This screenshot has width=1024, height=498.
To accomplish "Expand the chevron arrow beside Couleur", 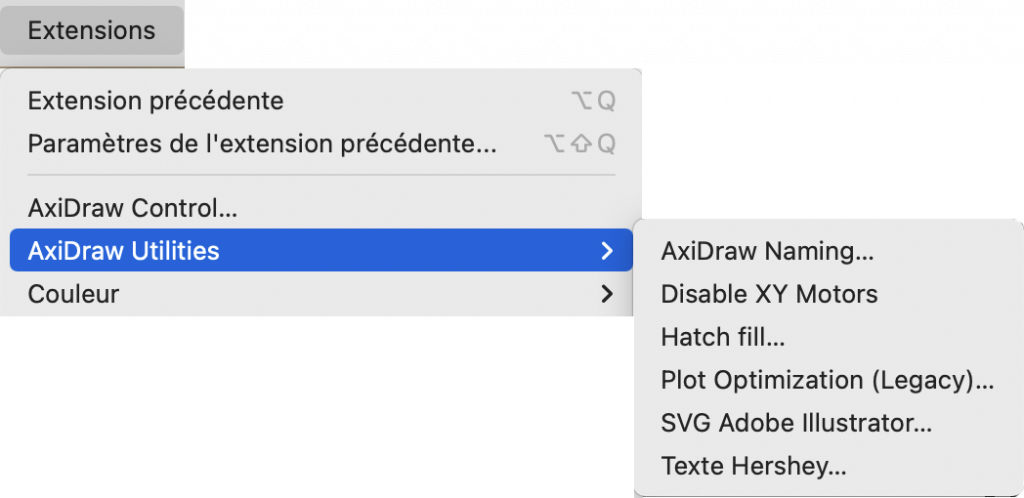I will point(606,294).
